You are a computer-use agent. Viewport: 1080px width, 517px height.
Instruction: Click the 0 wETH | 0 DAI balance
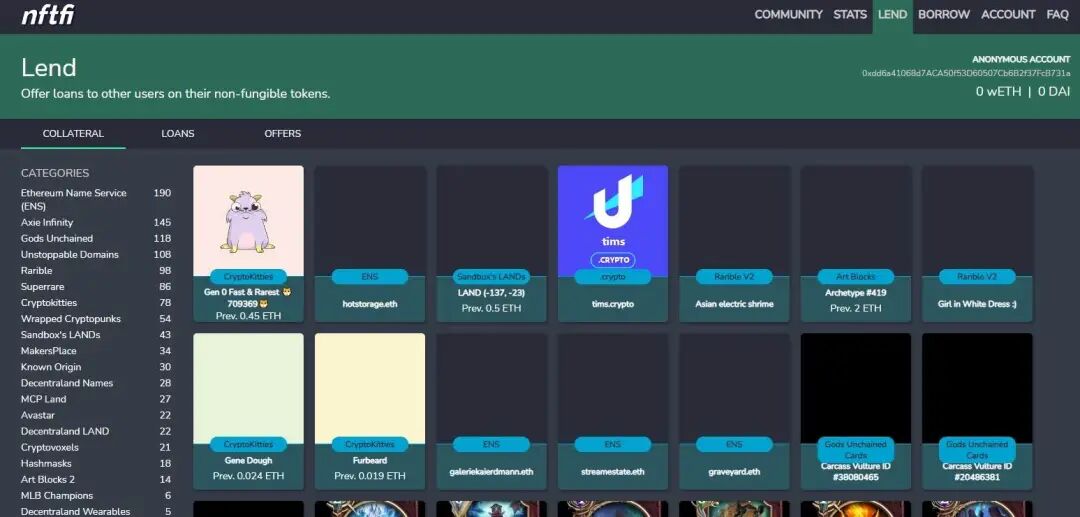coord(1023,92)
